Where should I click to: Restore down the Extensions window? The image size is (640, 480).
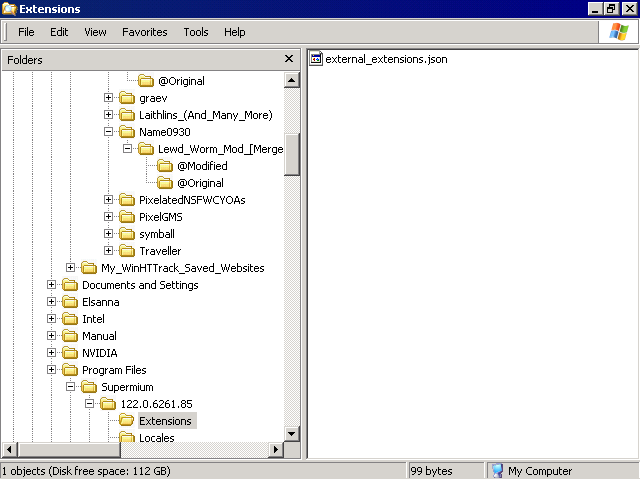click(611, 9)
